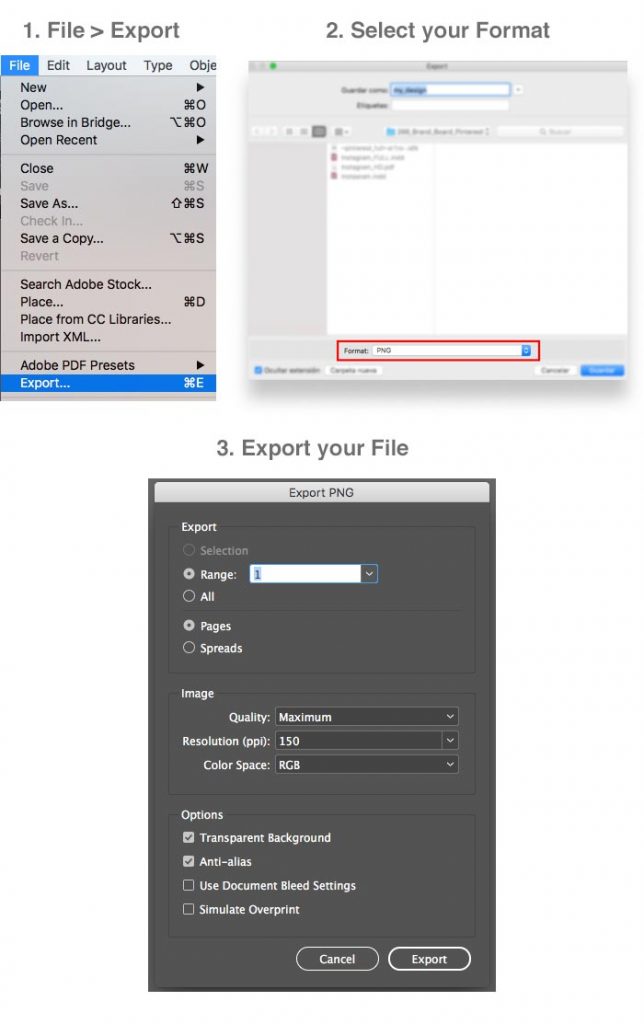This screenshot has height=1024, width=644.
Task: Open the current folder location popup
Action: point(438,131)
